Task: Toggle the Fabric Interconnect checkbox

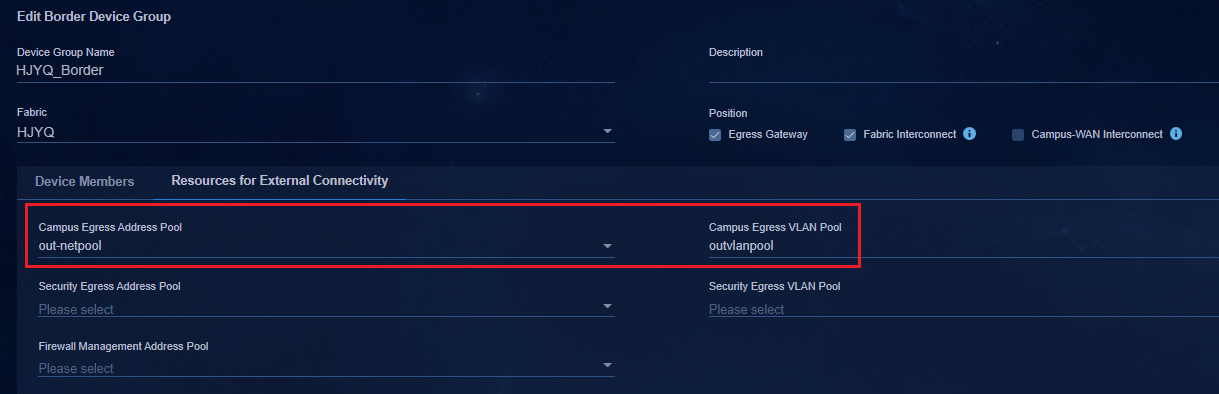Action: [850, 135]
